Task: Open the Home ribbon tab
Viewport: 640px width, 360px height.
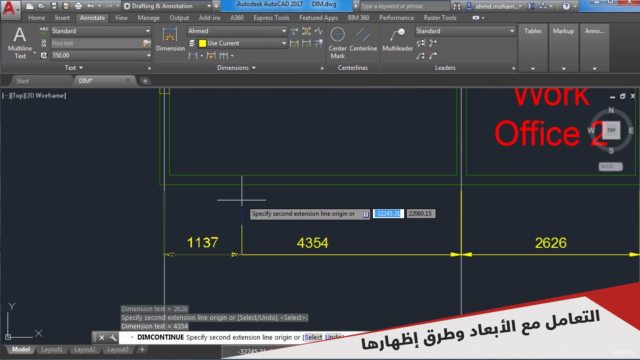Action: pos(36,18)
